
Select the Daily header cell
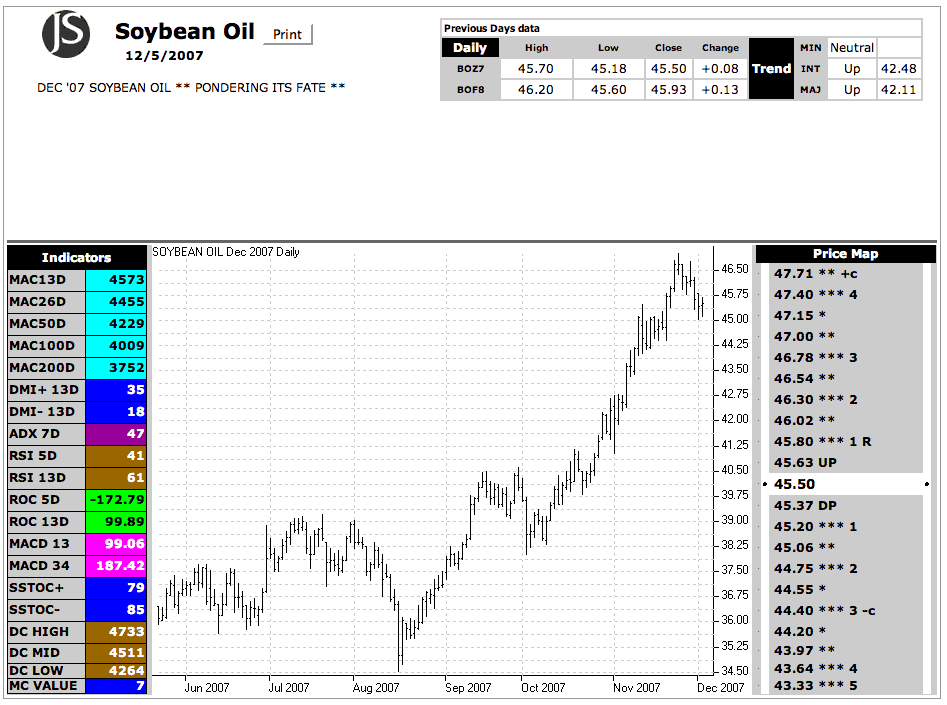pos(470,48)
